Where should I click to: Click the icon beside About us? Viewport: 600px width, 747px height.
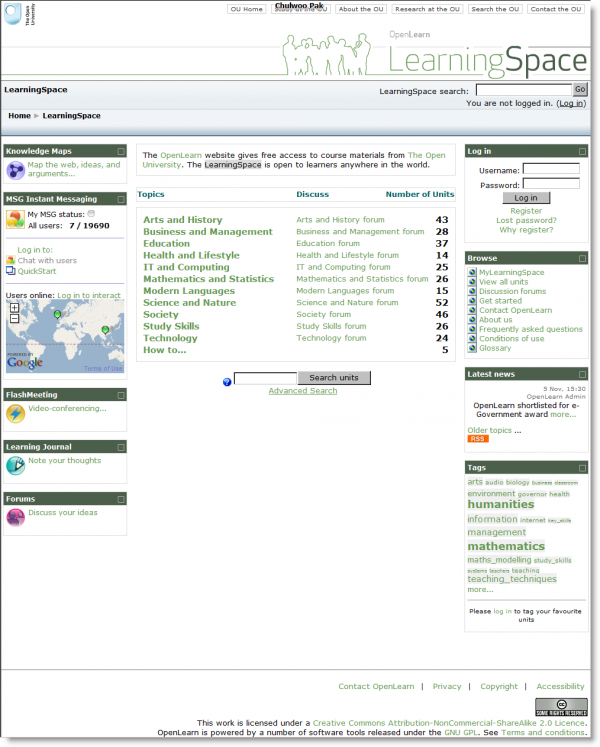pos(472,320)
